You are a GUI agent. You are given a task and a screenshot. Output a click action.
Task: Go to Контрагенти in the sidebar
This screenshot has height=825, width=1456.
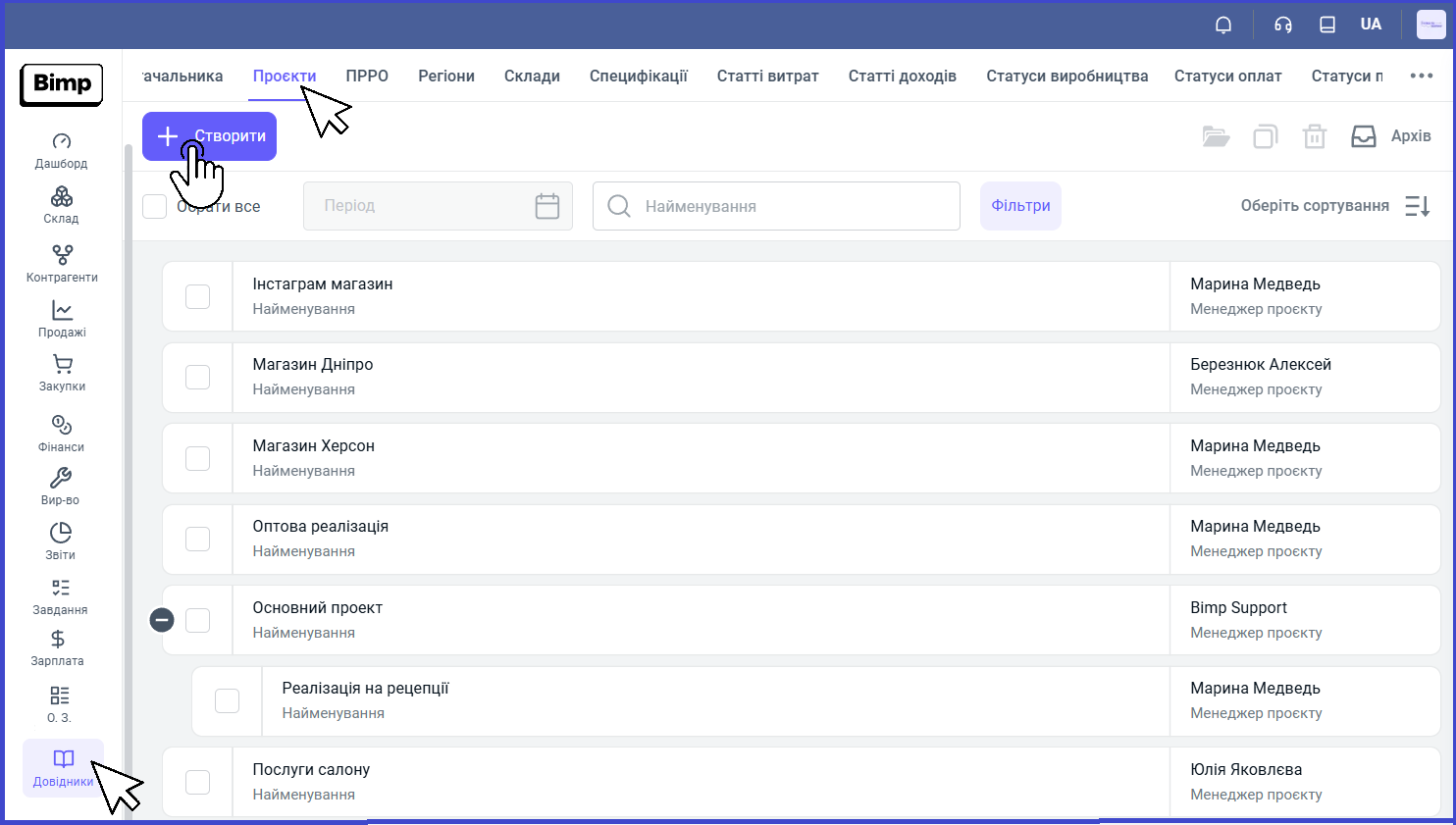tap(62, 264)
